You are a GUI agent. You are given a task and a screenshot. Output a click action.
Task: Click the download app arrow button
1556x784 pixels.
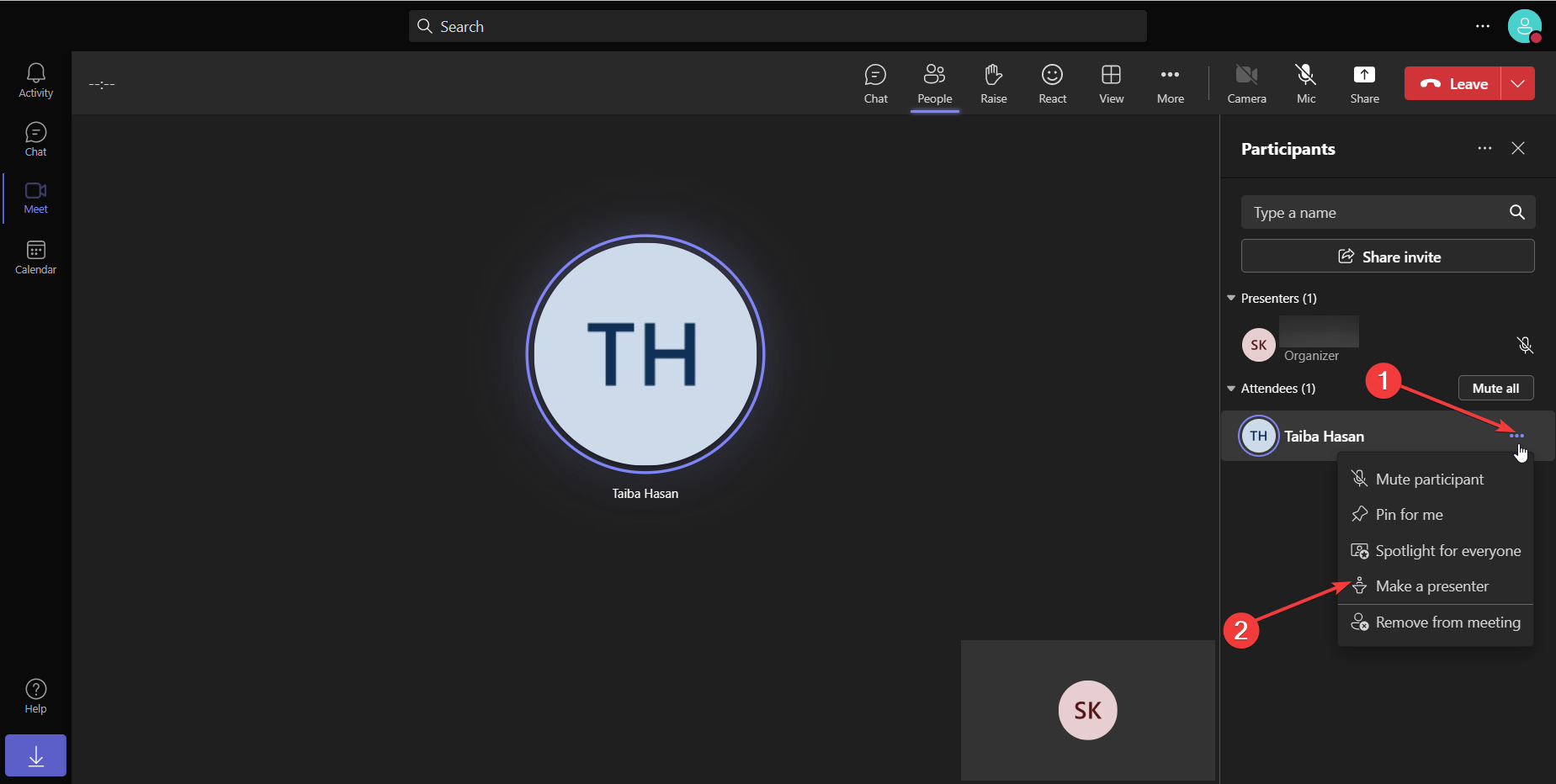[x=35, y=755]
